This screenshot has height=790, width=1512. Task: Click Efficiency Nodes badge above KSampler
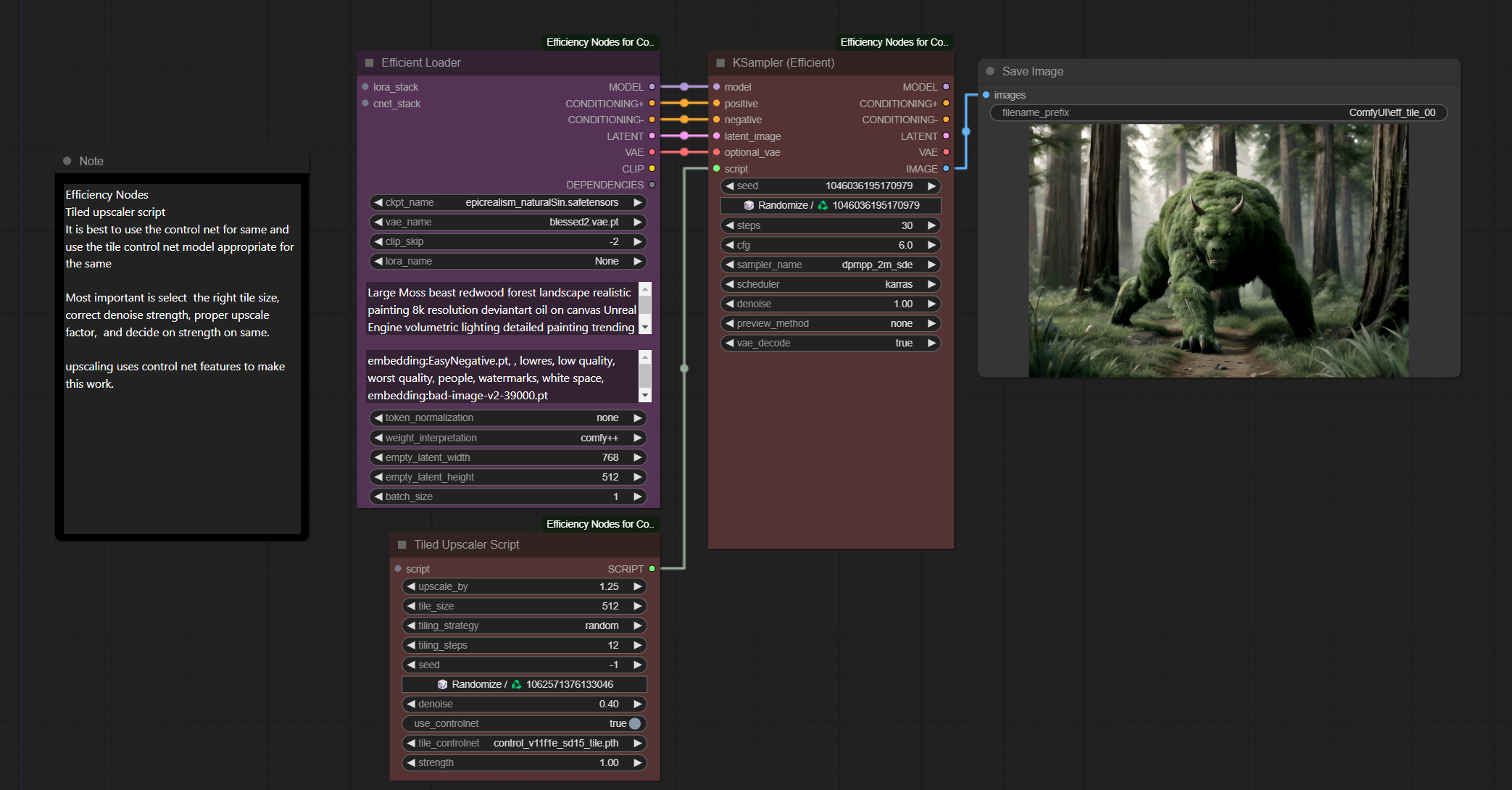click(x=894, y=42)
